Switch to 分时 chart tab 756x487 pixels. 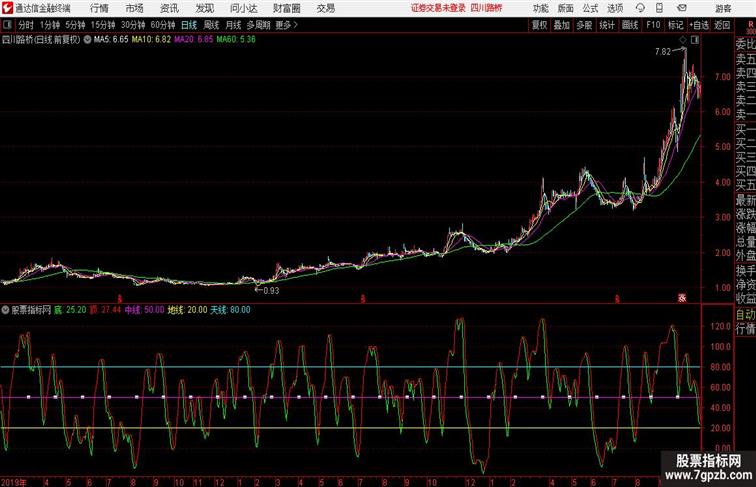click(x=26, y=25)
